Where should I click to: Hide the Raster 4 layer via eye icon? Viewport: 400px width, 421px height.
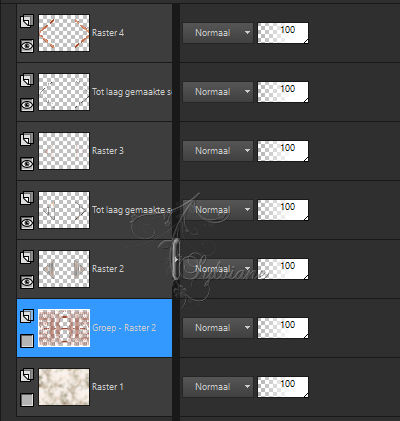[27, 46]
